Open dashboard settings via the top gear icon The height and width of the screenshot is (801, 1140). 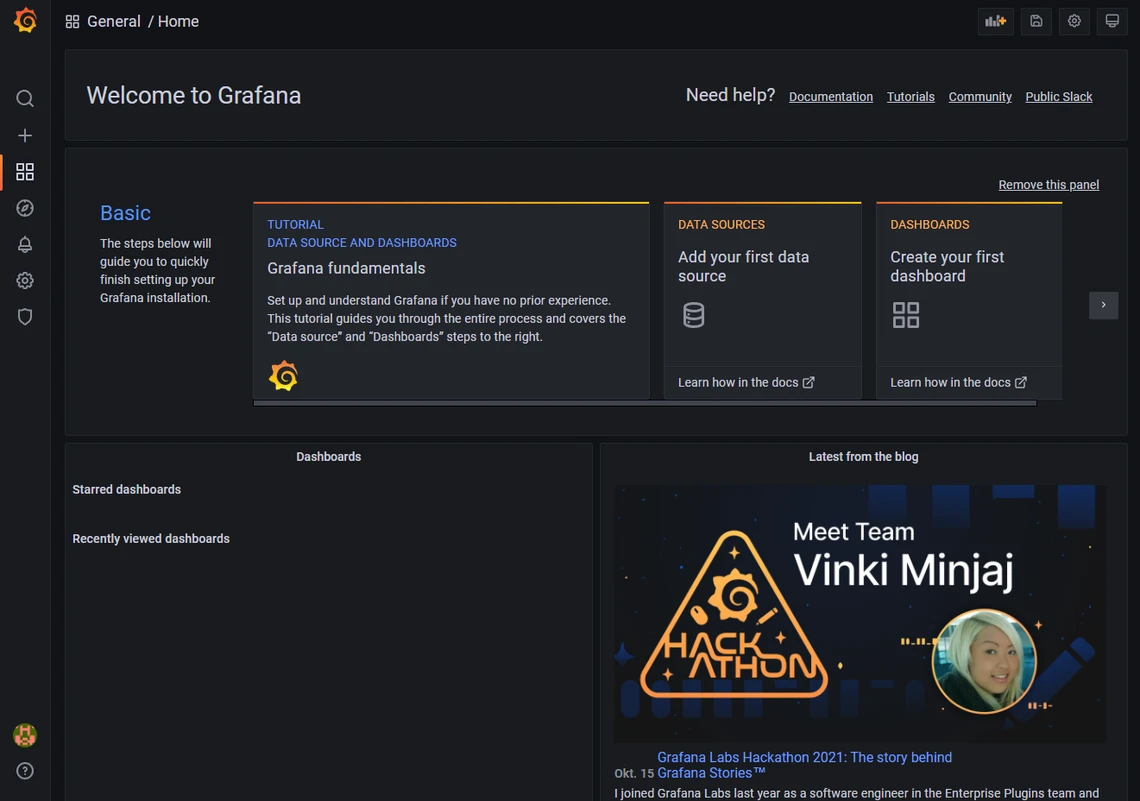point(1074,21)
